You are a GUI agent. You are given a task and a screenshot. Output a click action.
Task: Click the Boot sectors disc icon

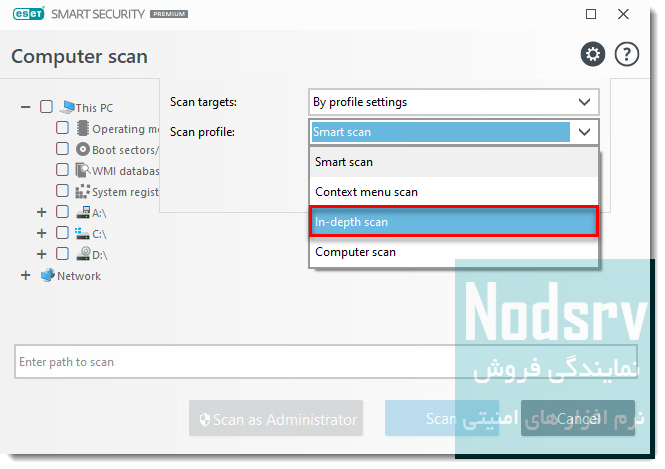click(83, 149)
